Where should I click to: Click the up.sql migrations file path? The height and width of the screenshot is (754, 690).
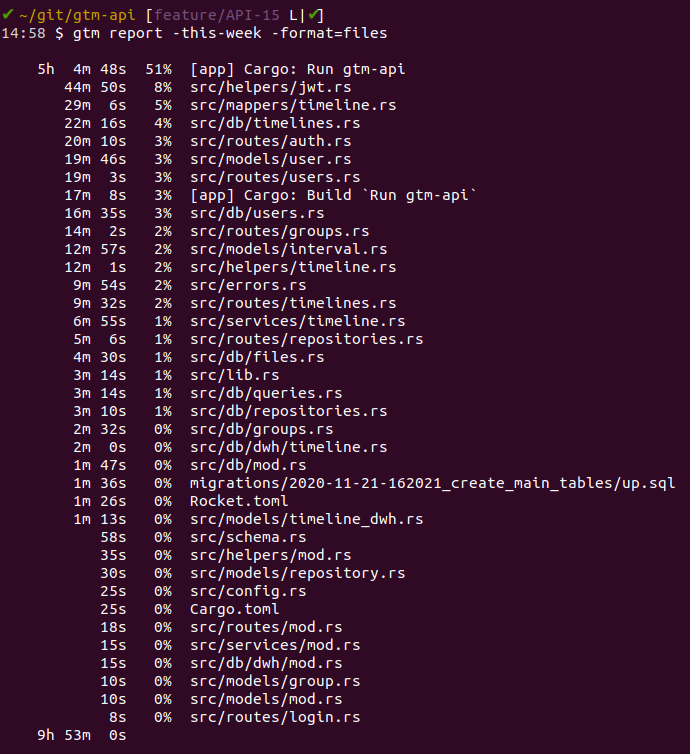click(433, 483)
